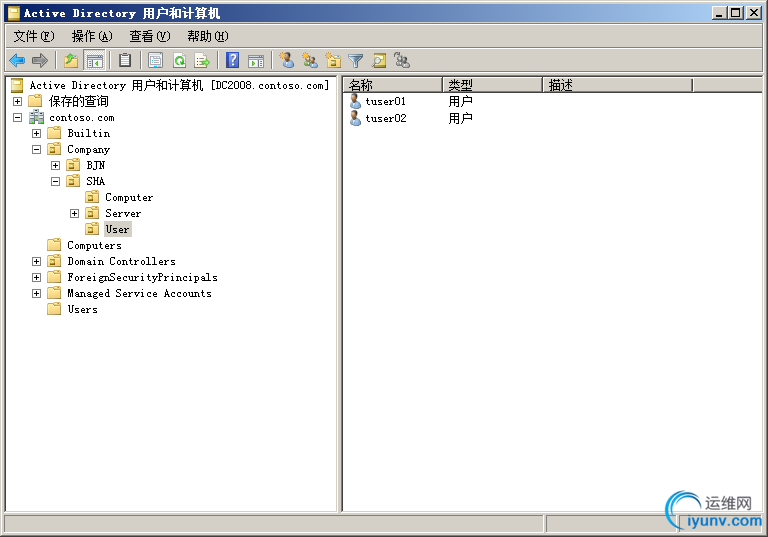Viewport: 768px width, 537px height.
Task: Close the Active Directory window
Action: [x=753, y=13]
